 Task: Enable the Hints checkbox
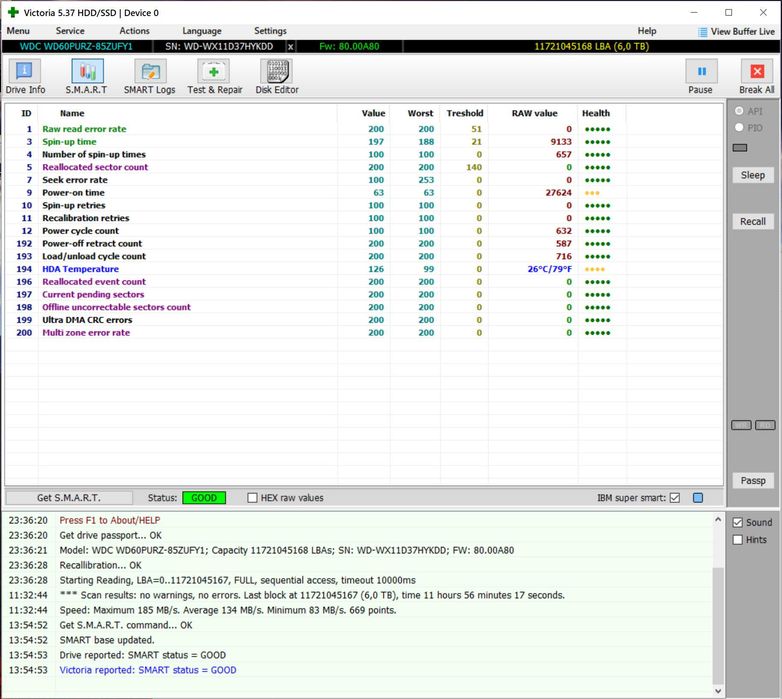738,540
